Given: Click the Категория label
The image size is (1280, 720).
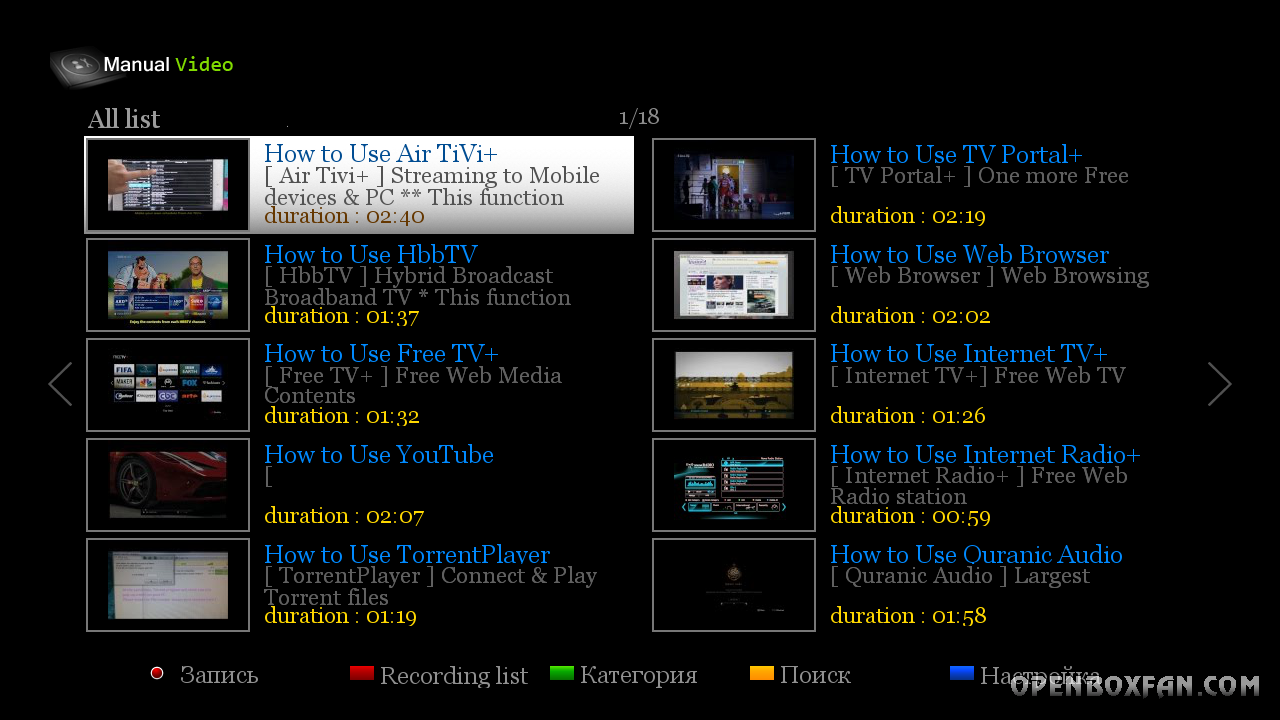Looking at the screenshot, I should coord(638,675).
